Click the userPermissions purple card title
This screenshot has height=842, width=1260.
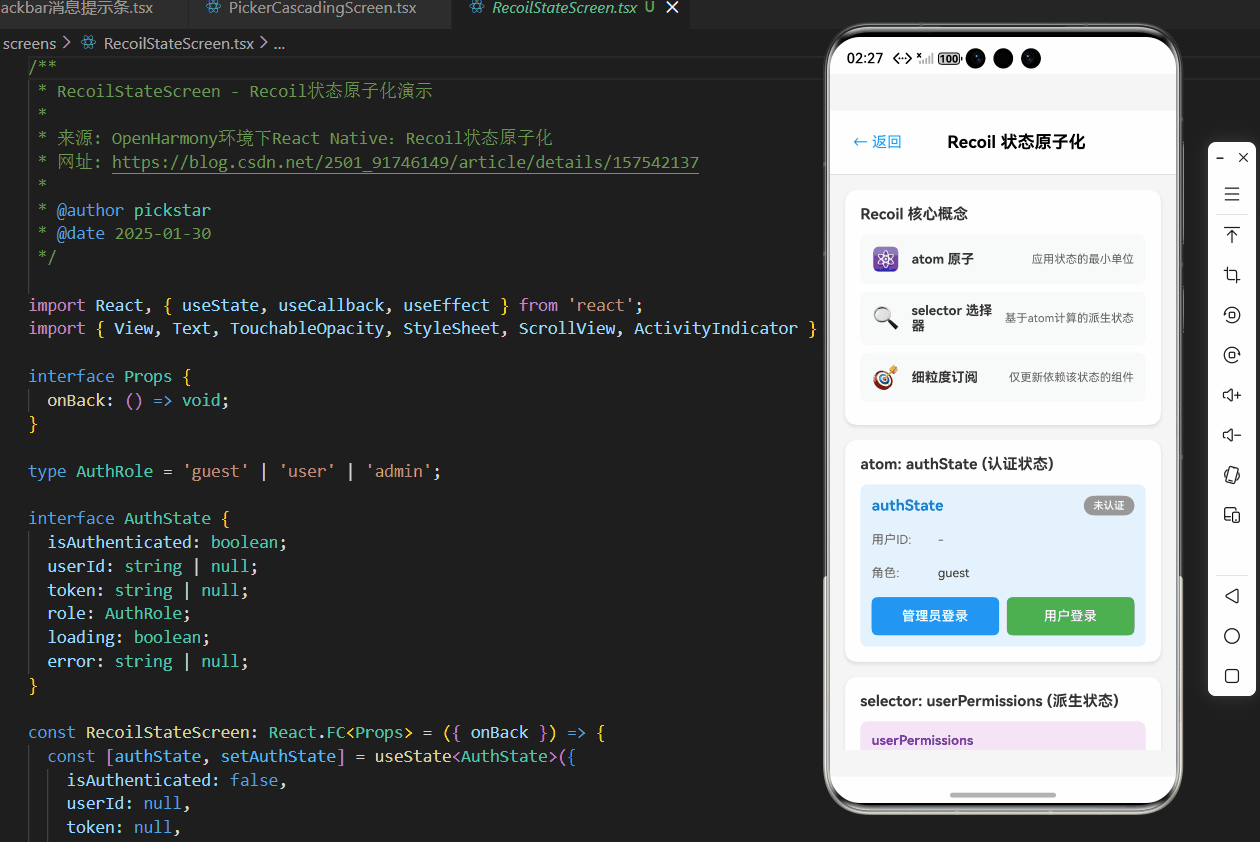(x=922, y=740)
